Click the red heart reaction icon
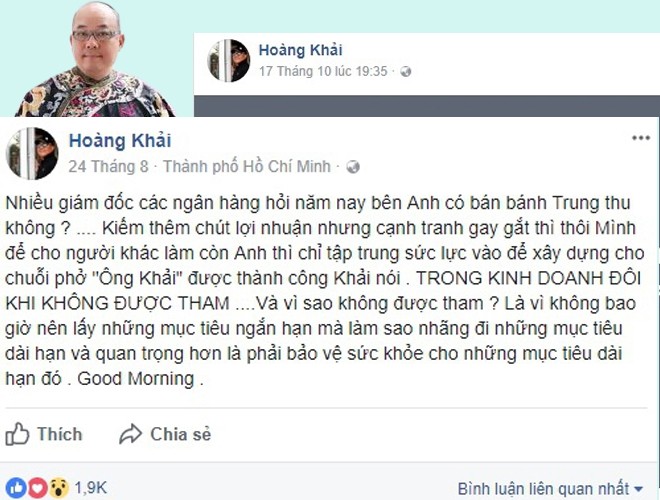This screenshot has width=660, height=500. 37,488
